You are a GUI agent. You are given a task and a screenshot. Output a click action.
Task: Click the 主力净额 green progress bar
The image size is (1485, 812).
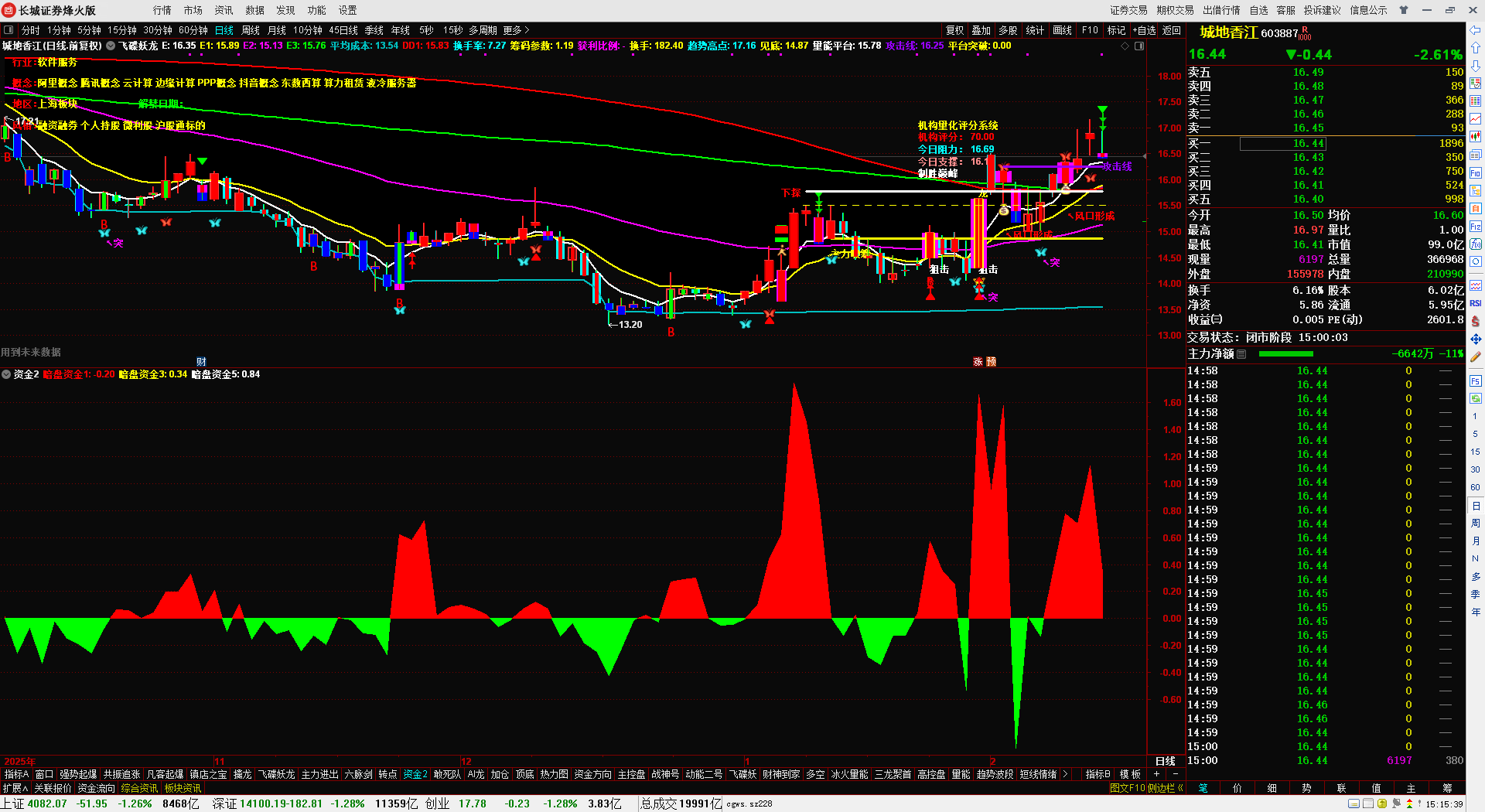pyautogui.click(x=1285, y=353)
